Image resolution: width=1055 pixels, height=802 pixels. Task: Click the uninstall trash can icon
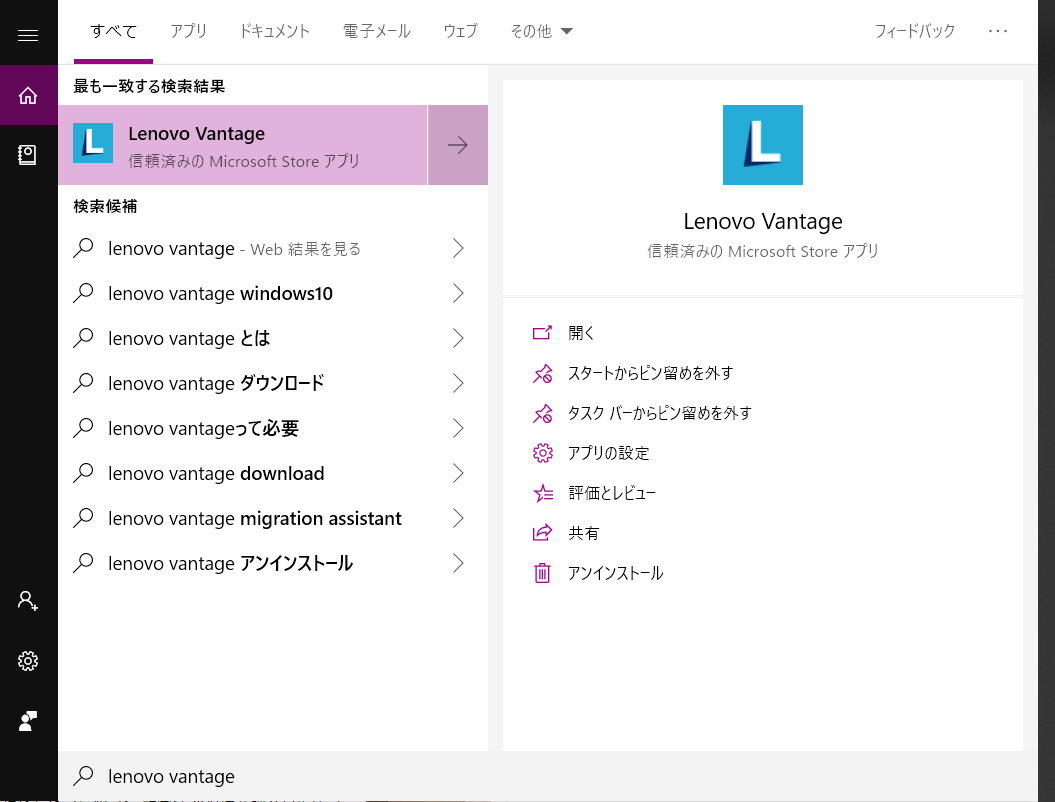click(x=542, y=573)
